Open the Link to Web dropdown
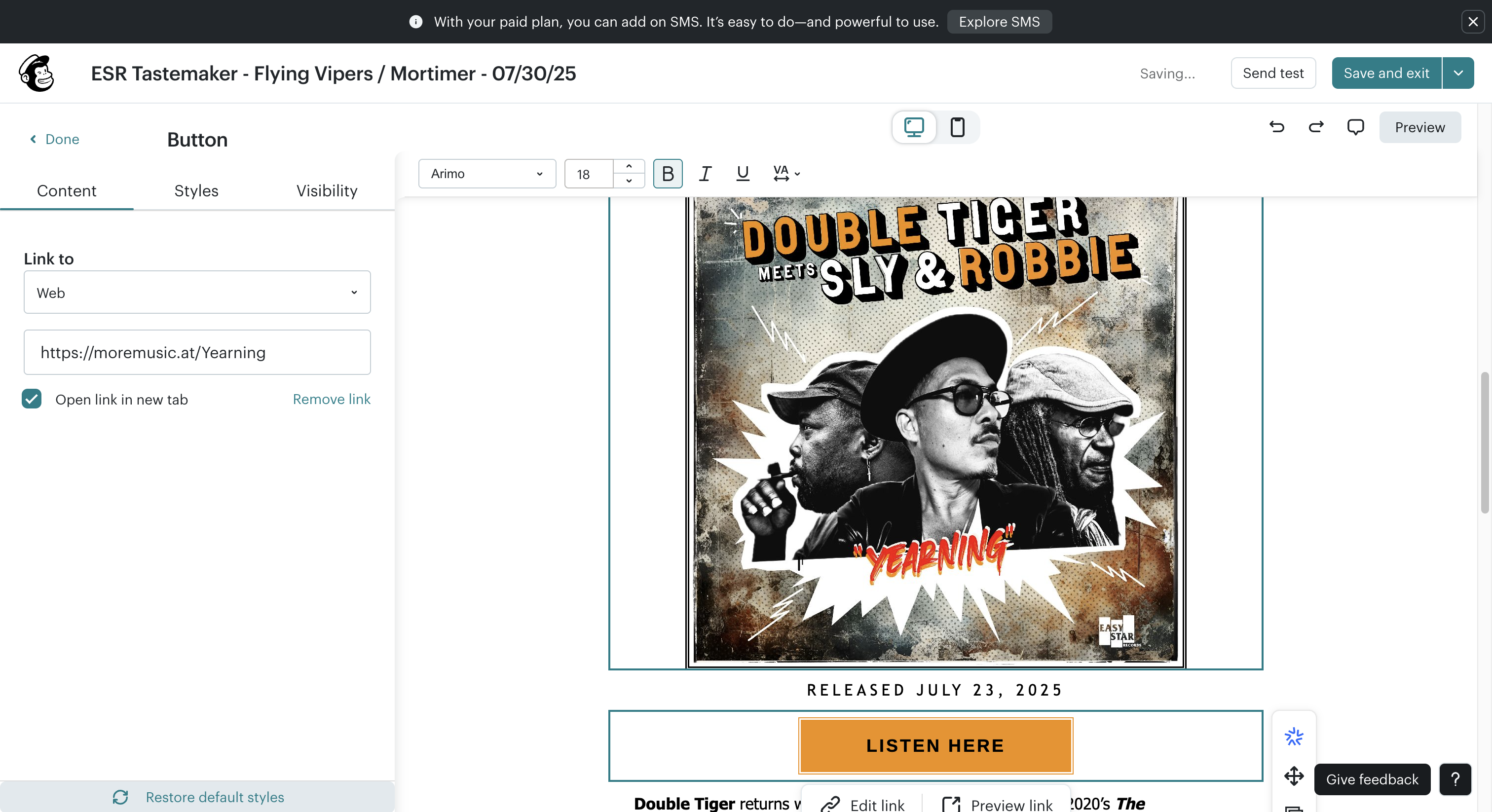Image resolution: width=1492 pixels, height=812 pixels. pos(197,292)
